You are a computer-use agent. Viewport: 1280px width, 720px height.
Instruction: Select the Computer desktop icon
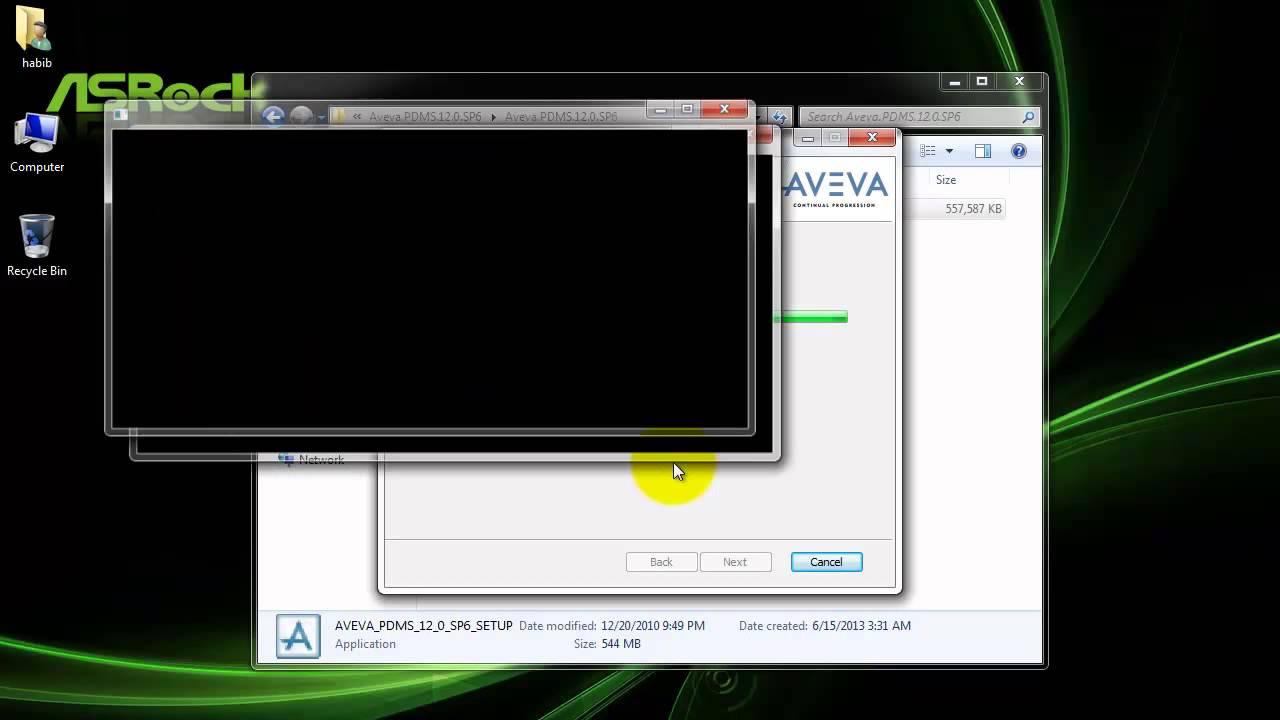pyautogui.click(x=37, y=143)
